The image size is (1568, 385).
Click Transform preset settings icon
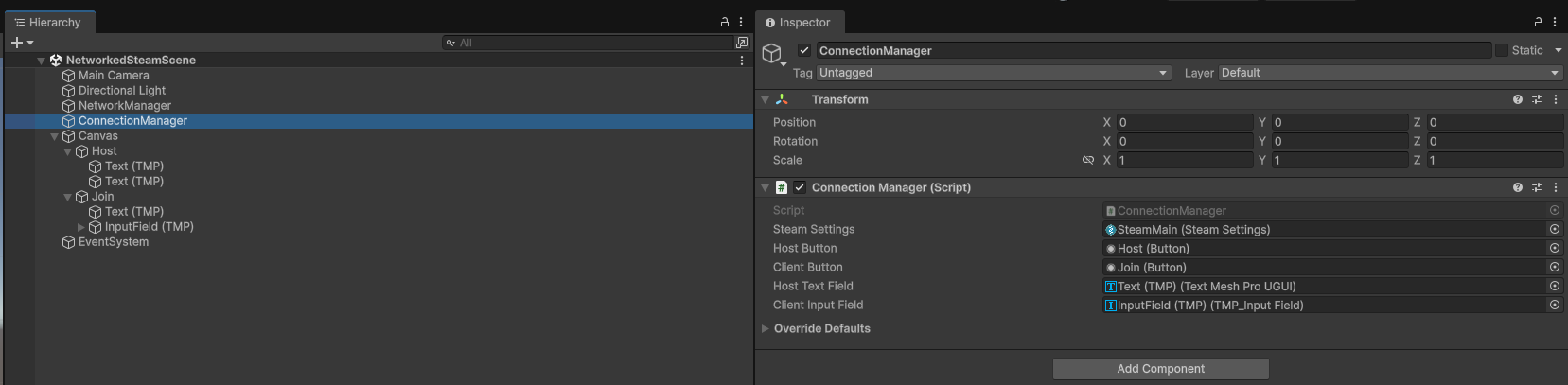1537,99
